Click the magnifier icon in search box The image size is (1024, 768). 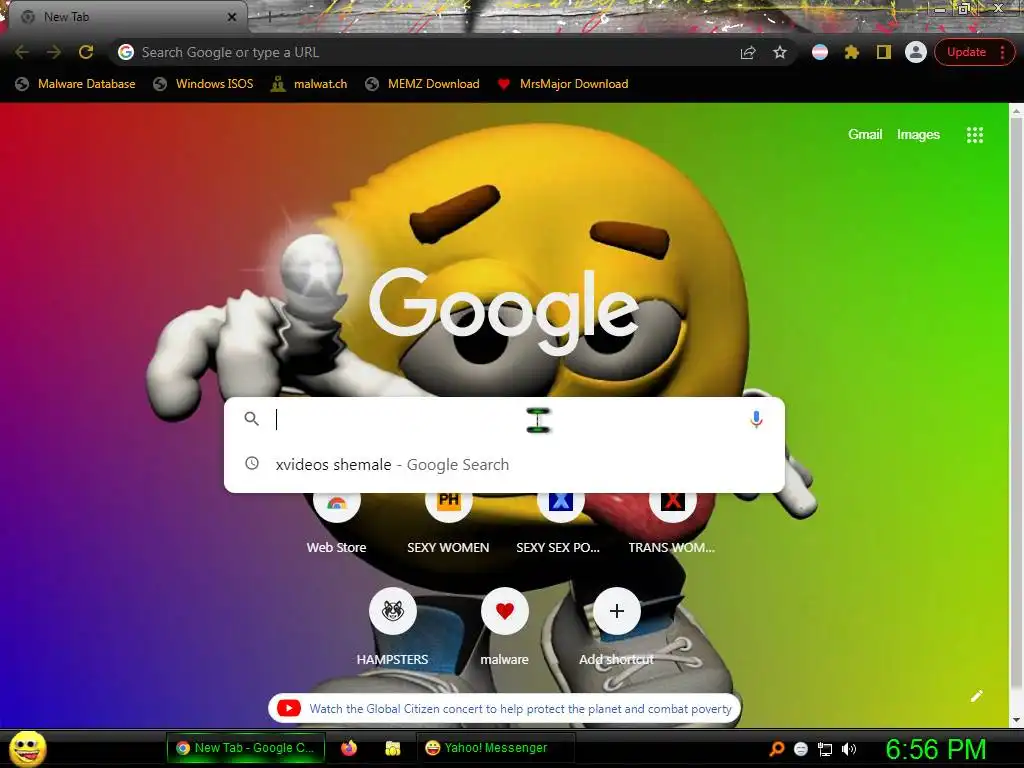(x=251, y=419)
